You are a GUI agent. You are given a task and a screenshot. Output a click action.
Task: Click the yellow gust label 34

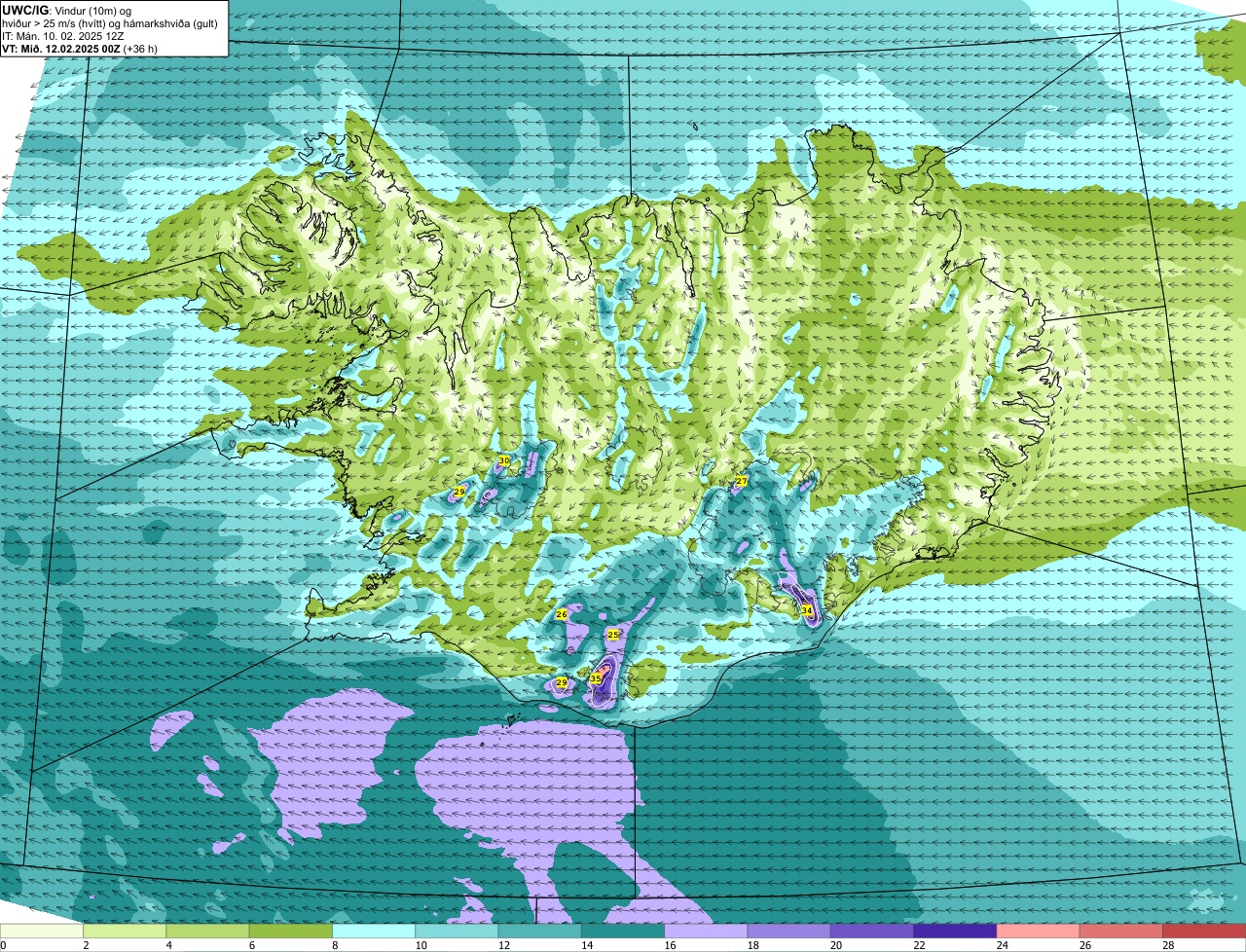point(806,610)
